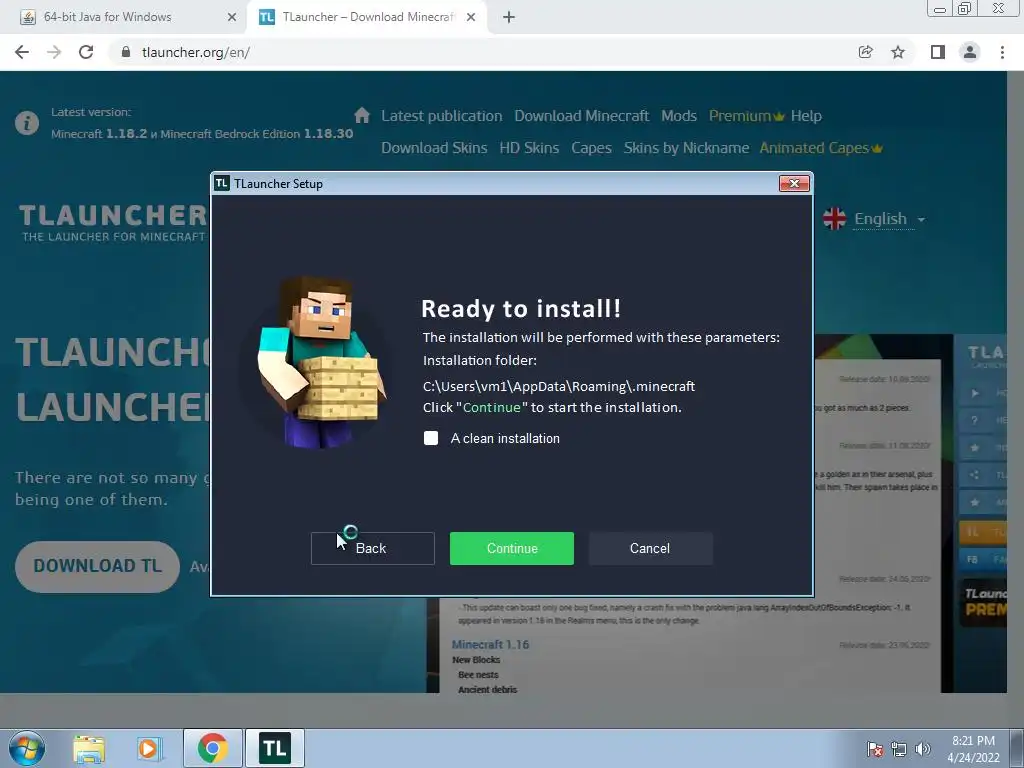The image size is (1024, 768).
Task: Open Windows Media Player from taskbar
Action: [149, 748]
